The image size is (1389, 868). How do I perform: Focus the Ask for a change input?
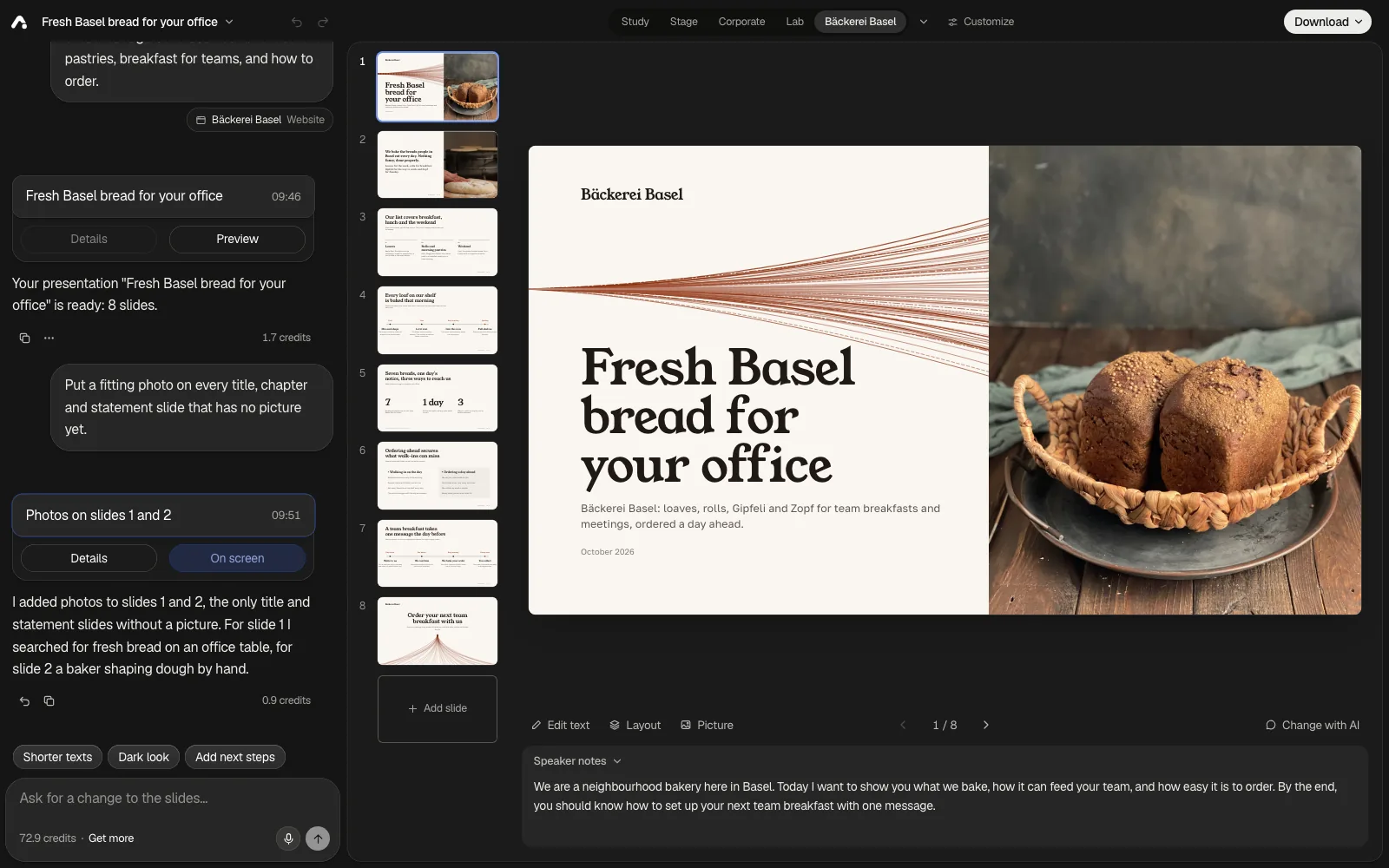172,799
